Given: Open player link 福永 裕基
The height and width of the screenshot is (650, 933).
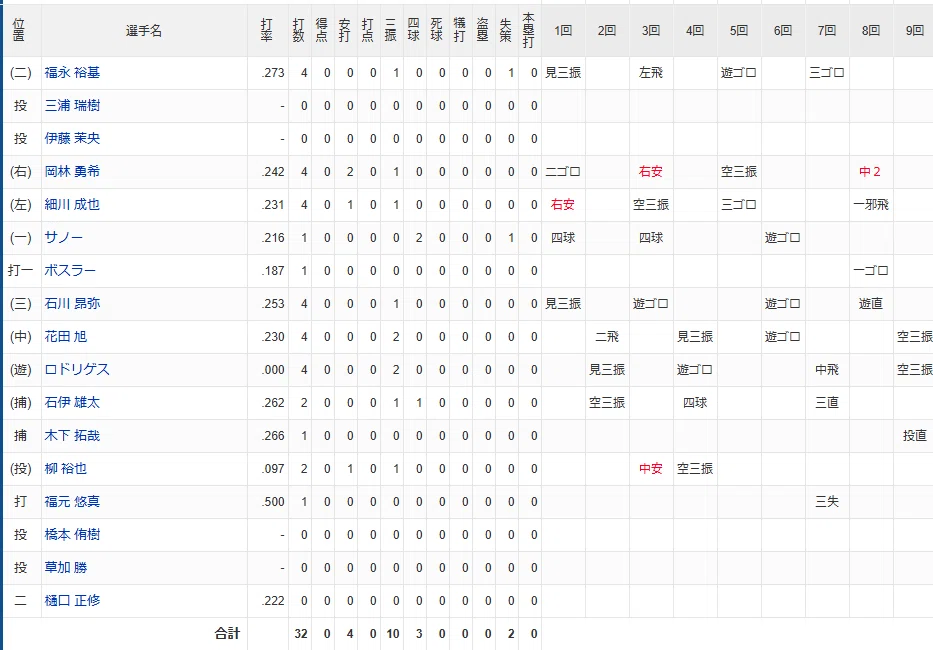Looking at the screenshot, I should click(72, 73).
